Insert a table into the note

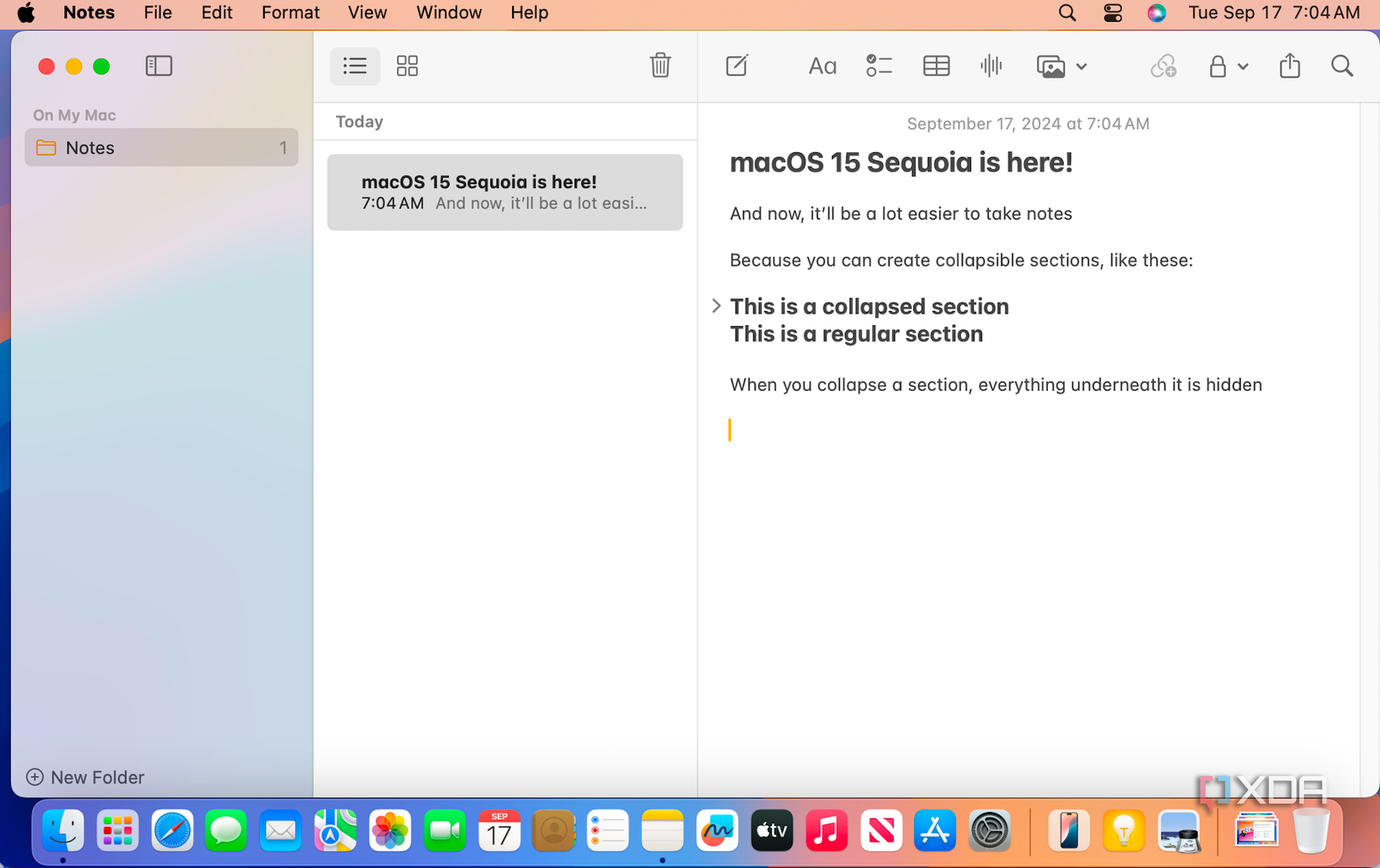click(936, 66)
